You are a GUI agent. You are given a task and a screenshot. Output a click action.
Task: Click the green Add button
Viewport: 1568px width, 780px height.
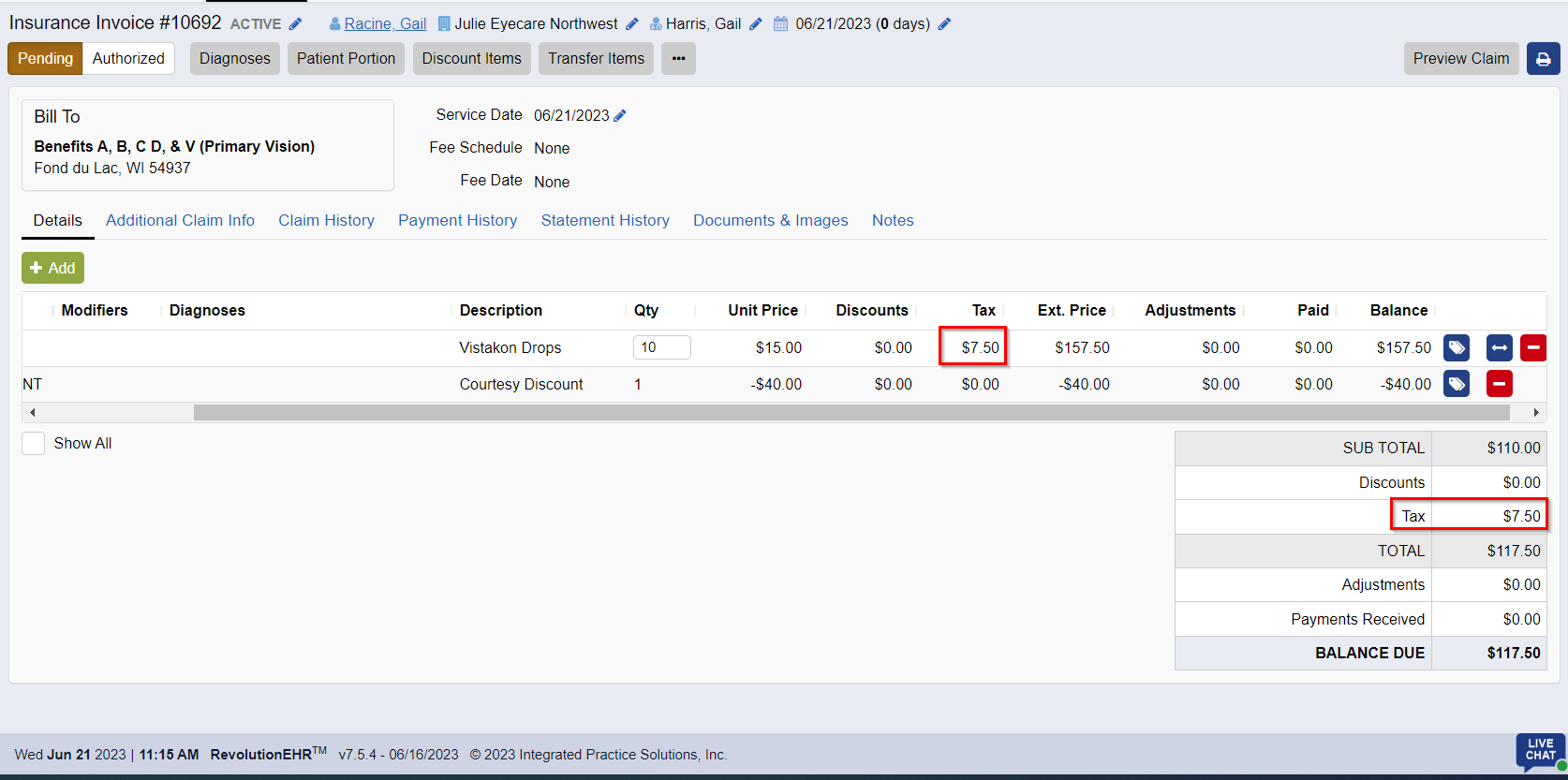pyautogui.click(x=52, y=269)
